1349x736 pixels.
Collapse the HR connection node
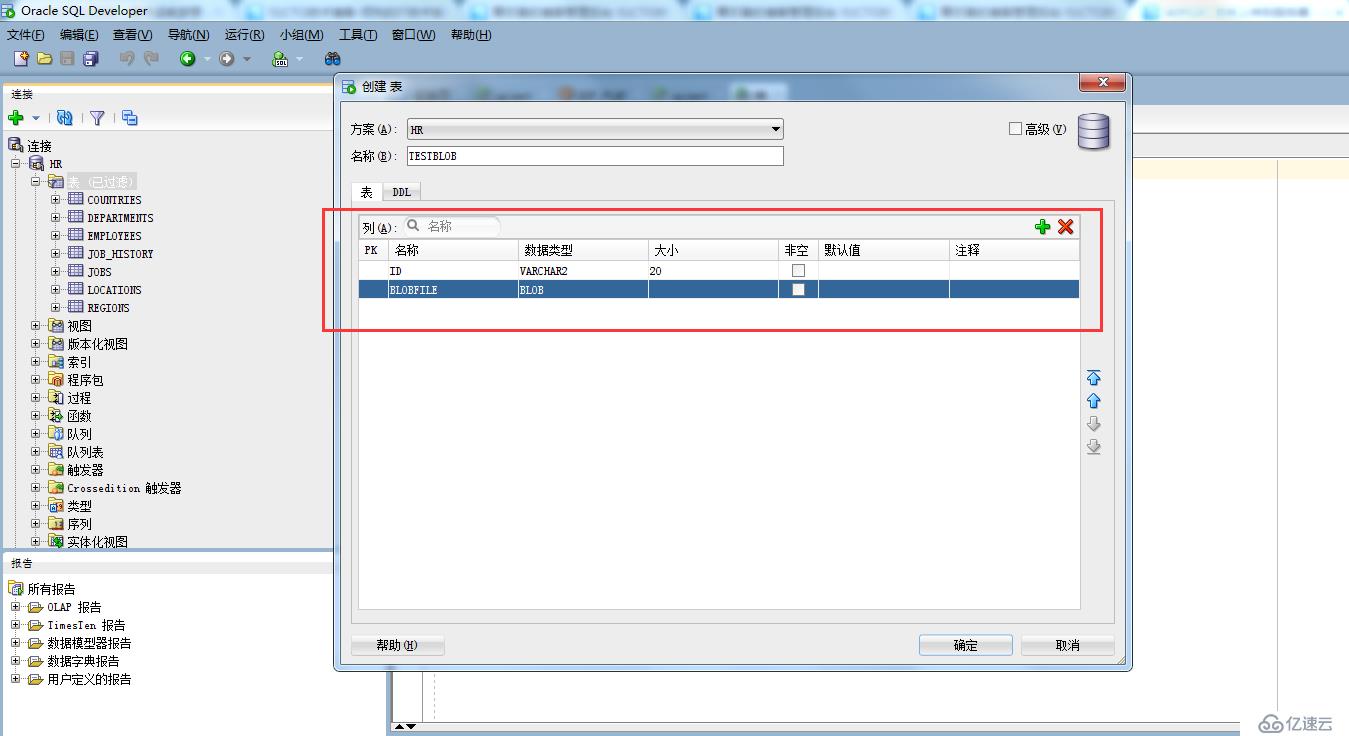(16, 164)
